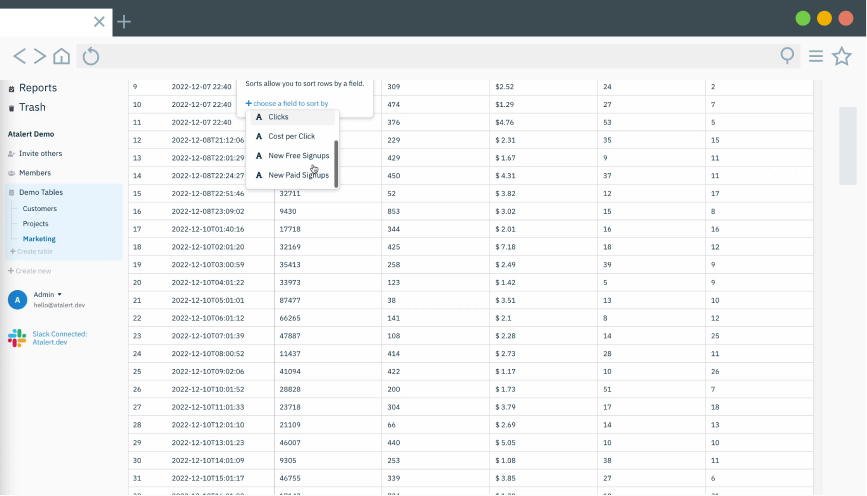
Task: Open the Trash section
Action: [x=32, y=107]
